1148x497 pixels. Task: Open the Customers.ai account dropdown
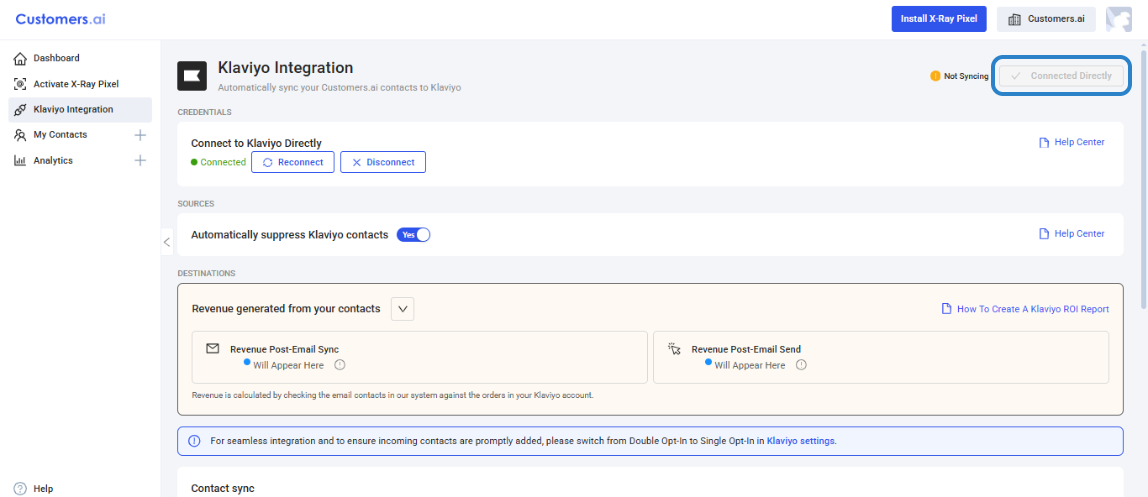[x=1047, y=19]
